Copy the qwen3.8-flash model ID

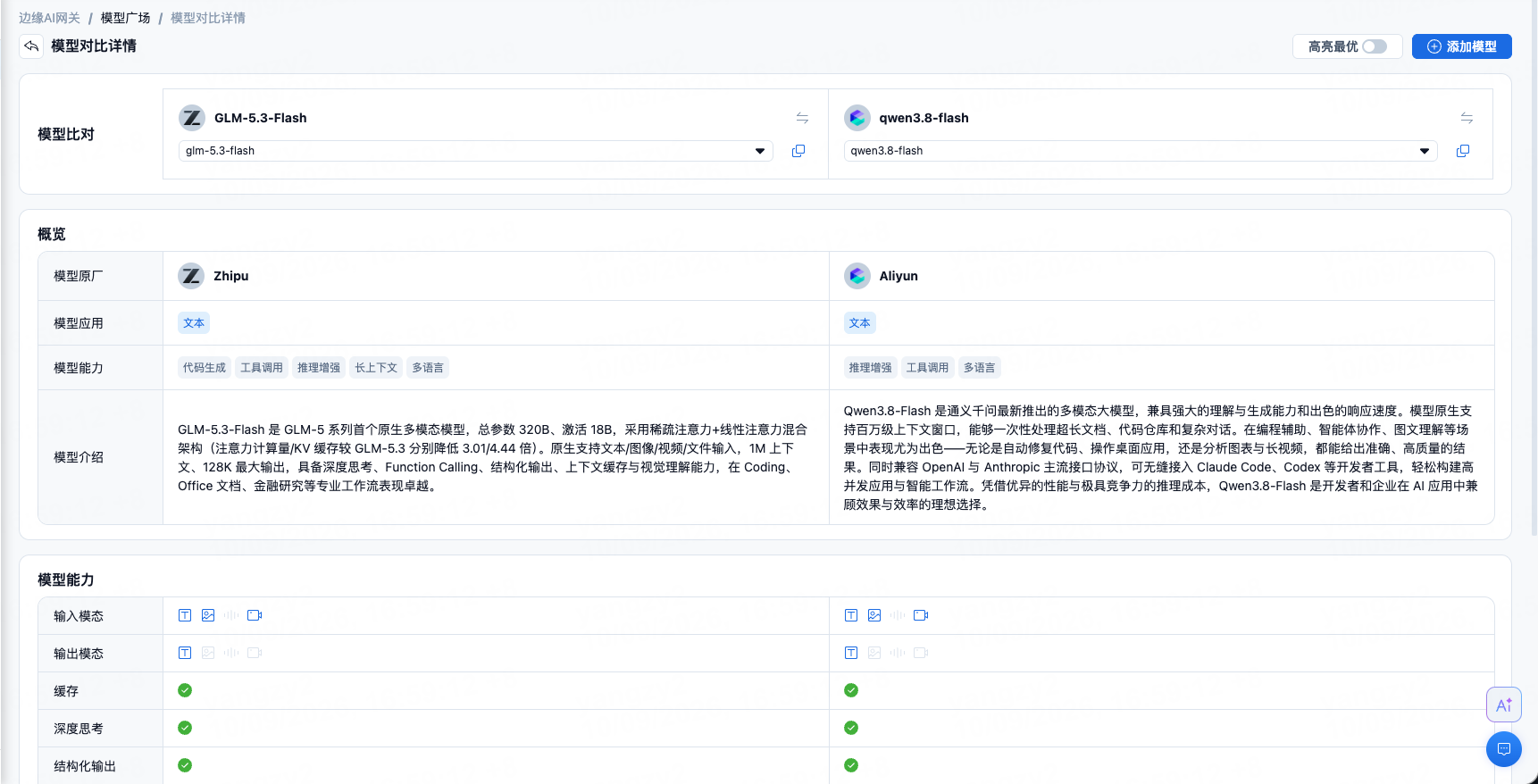pos(1463,151)
